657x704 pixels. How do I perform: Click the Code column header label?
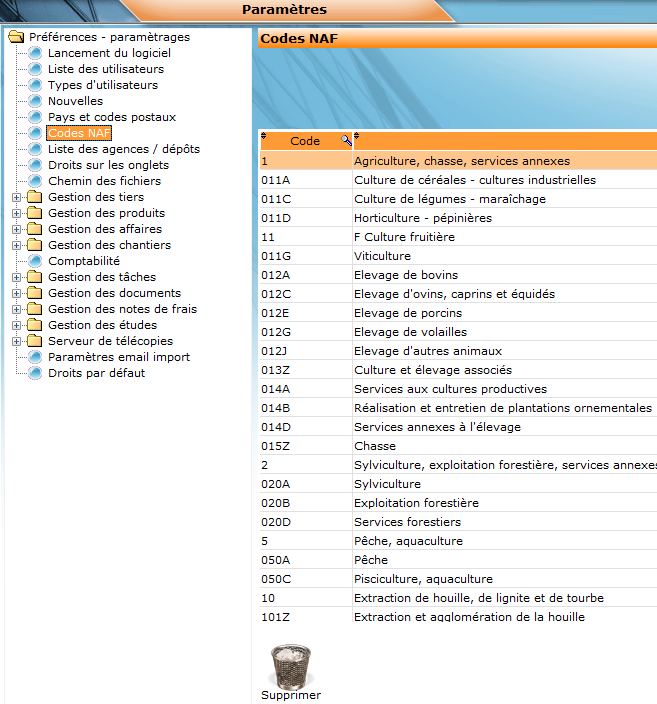tap(305, 141)
